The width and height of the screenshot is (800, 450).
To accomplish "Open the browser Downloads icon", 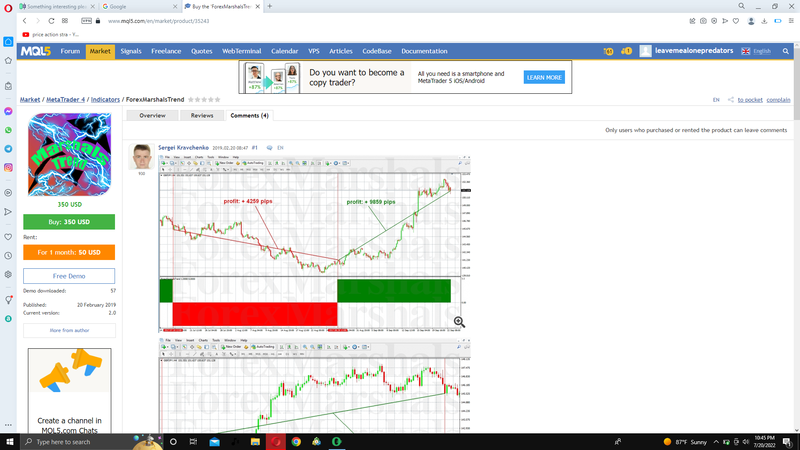I will (764, 21).
